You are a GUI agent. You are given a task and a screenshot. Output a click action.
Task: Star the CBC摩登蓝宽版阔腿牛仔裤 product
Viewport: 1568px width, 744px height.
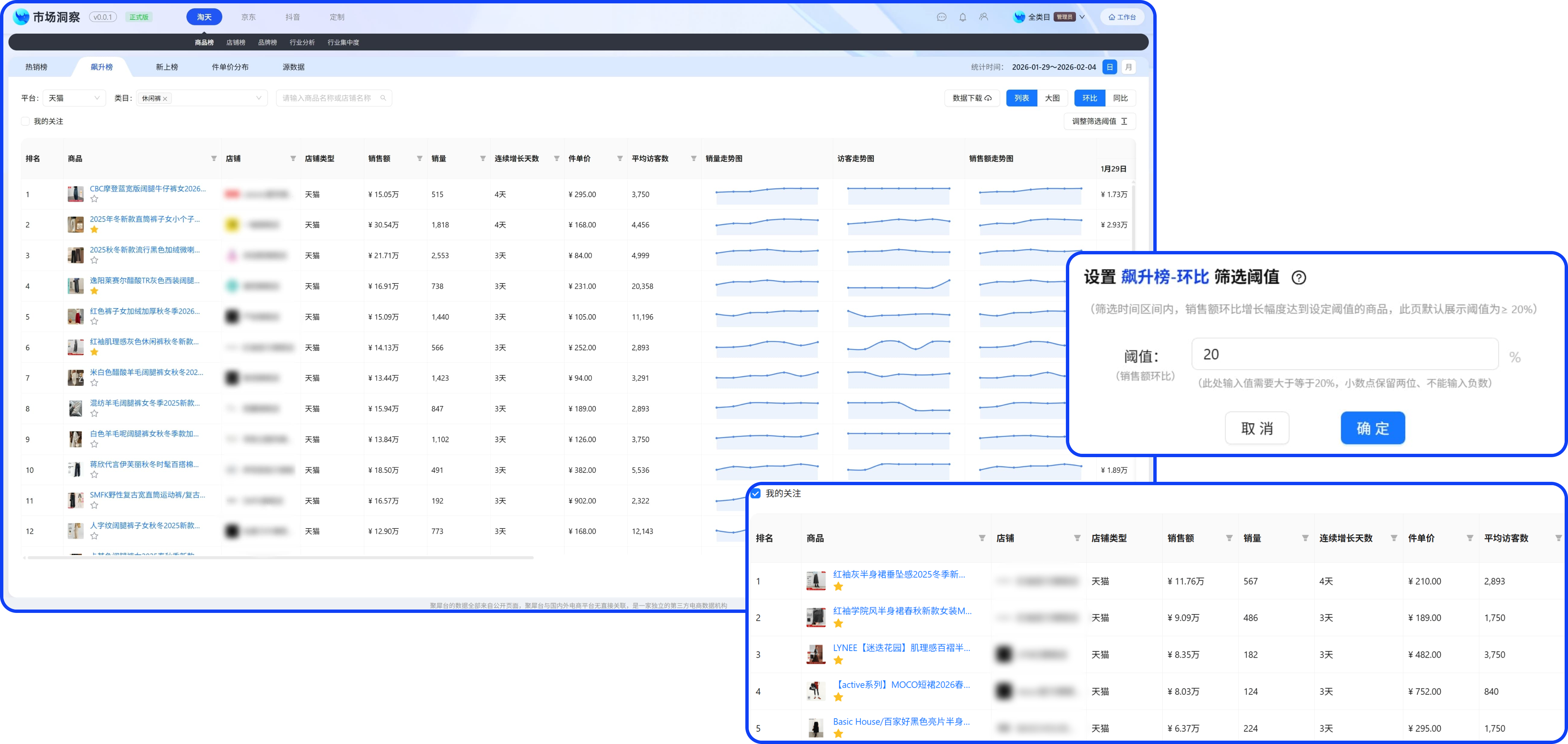point(95,199)
